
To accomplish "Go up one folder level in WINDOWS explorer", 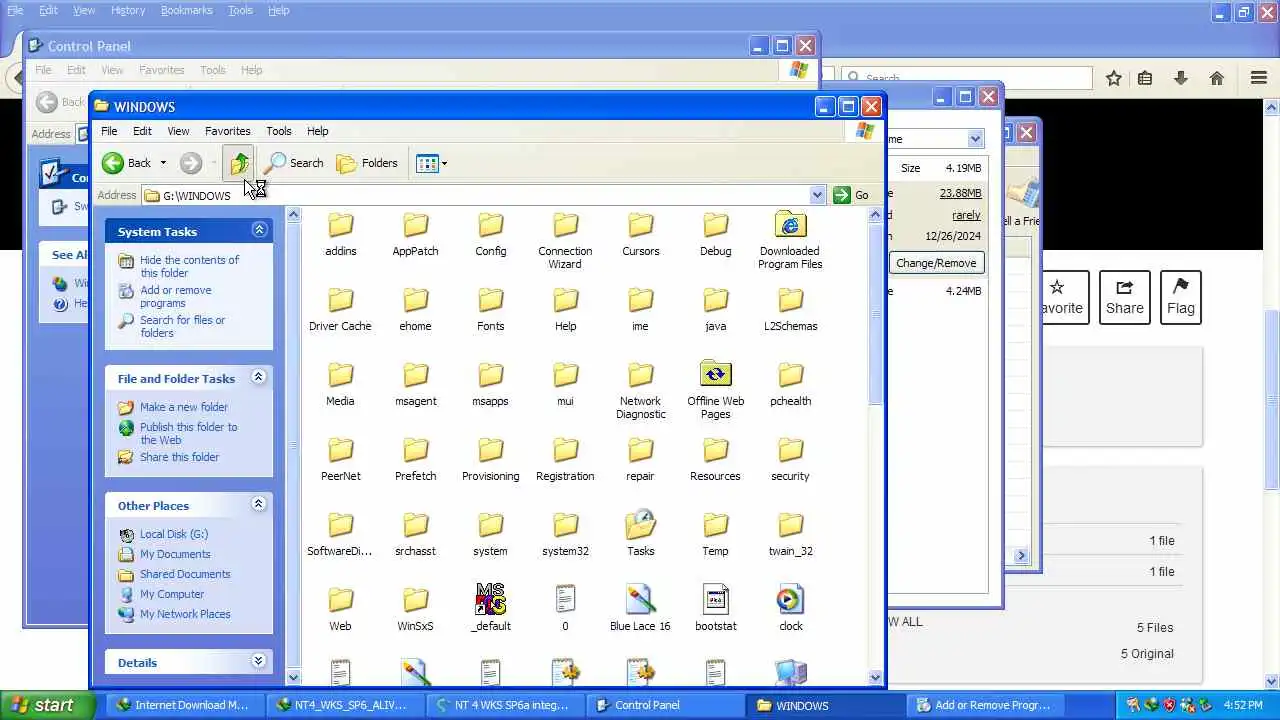I will pos(239,163).
